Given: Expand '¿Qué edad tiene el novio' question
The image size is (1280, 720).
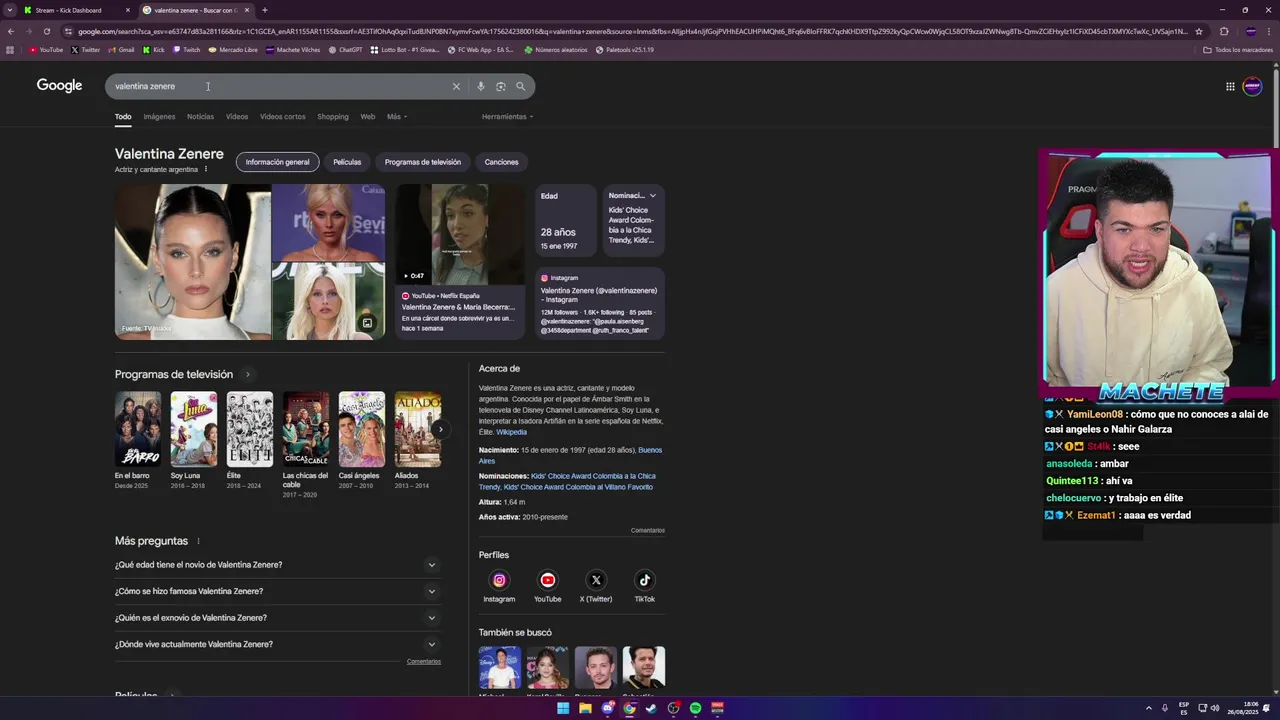Looking at the screenshot, I should tap(278, 565).
